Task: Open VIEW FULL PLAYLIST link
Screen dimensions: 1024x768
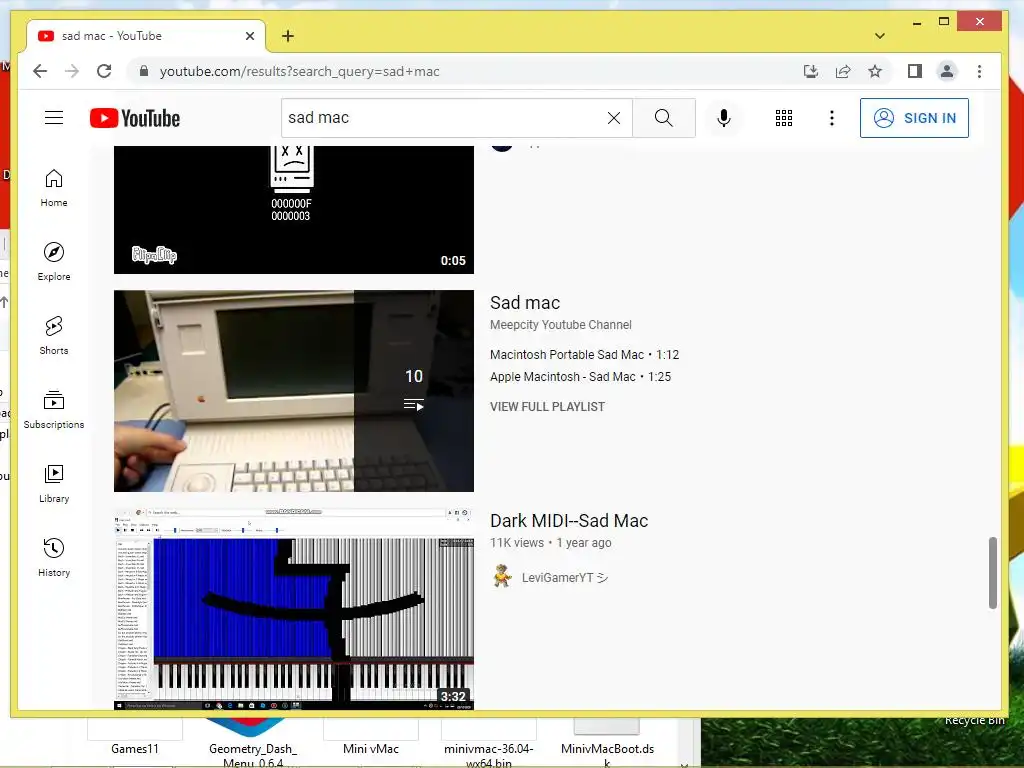Action: (x=547, y=406)
